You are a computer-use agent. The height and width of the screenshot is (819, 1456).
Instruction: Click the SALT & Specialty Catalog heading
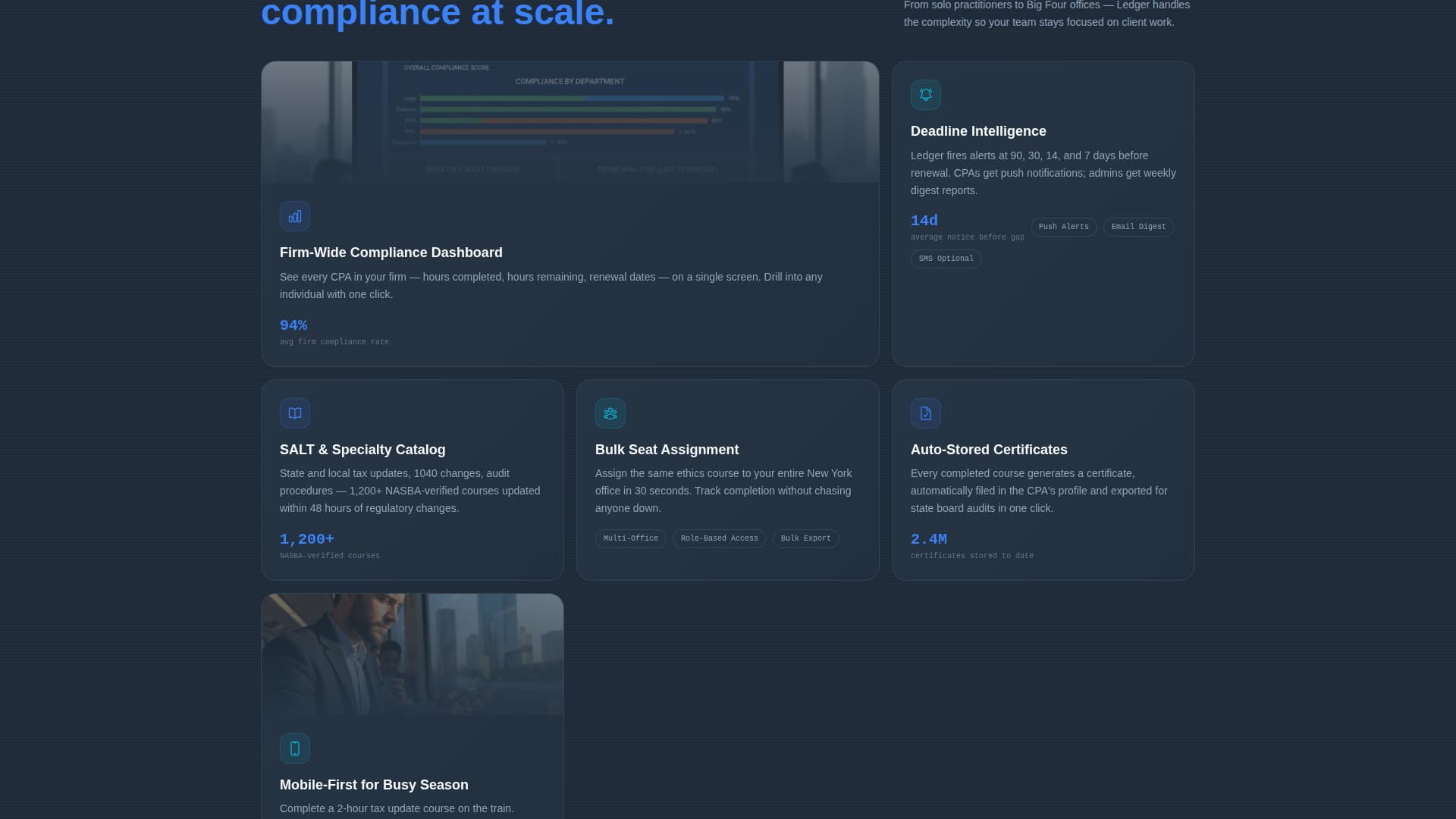(x=362, y=450)
